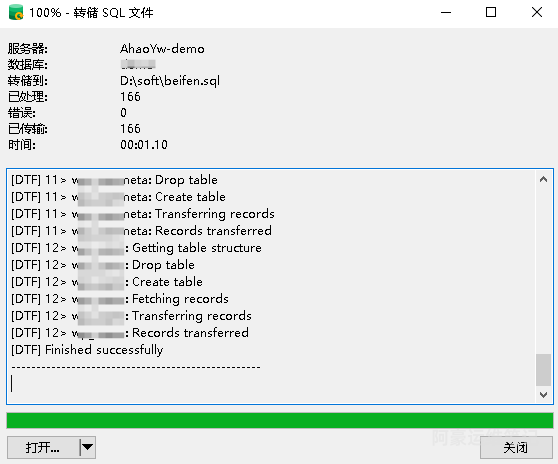The width and height of the screenshot is (558, 464).
Task: Maximize the 转储 SQL 文件 window
Action: pyautogui.click(x=491, y=13)
